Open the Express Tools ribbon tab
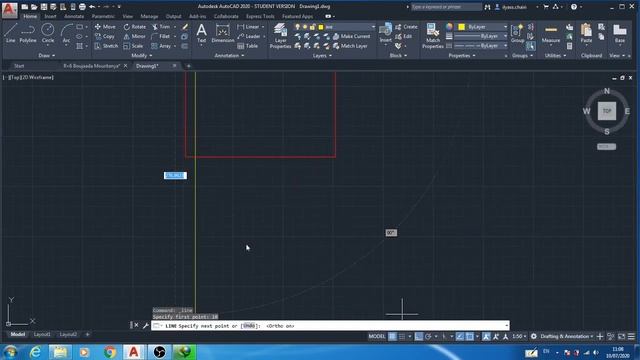Viewport: 640px width, 360px height. tap(260, 16)
